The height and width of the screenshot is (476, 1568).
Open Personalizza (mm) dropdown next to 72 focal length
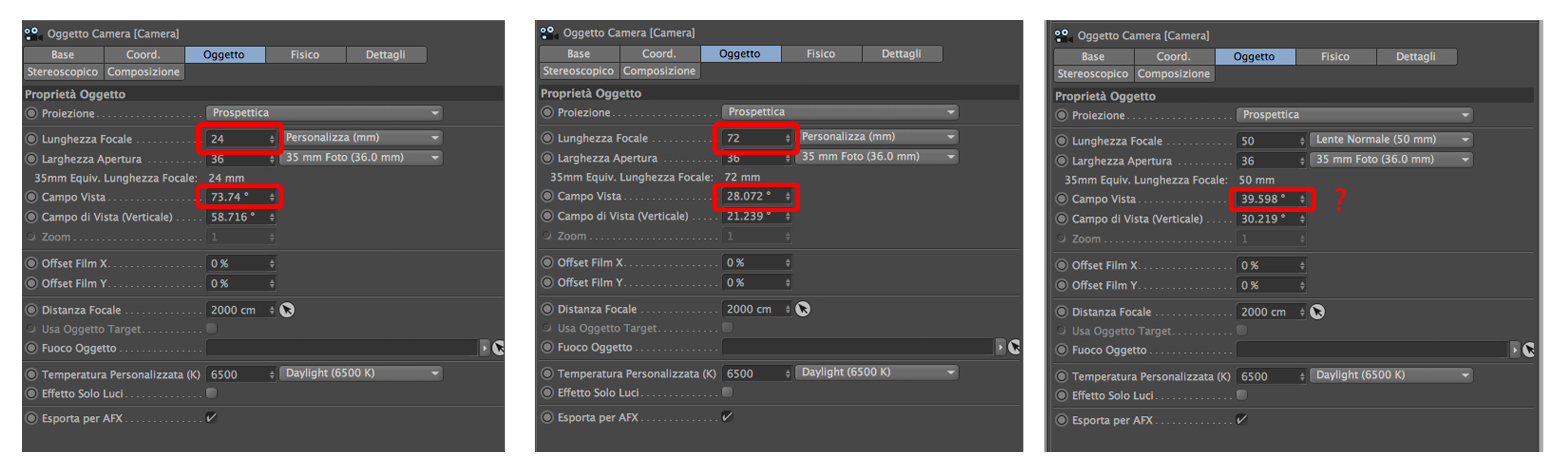[877, 137]
